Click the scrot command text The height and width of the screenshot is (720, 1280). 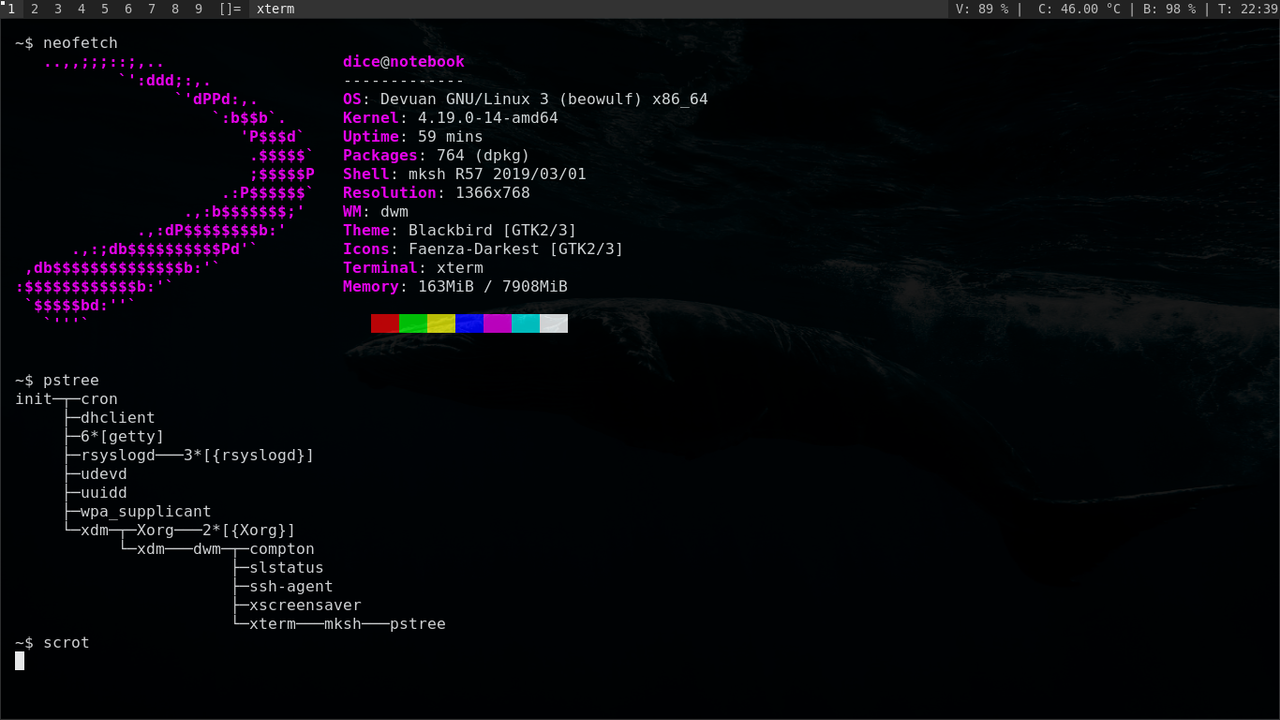coord(66,642)
